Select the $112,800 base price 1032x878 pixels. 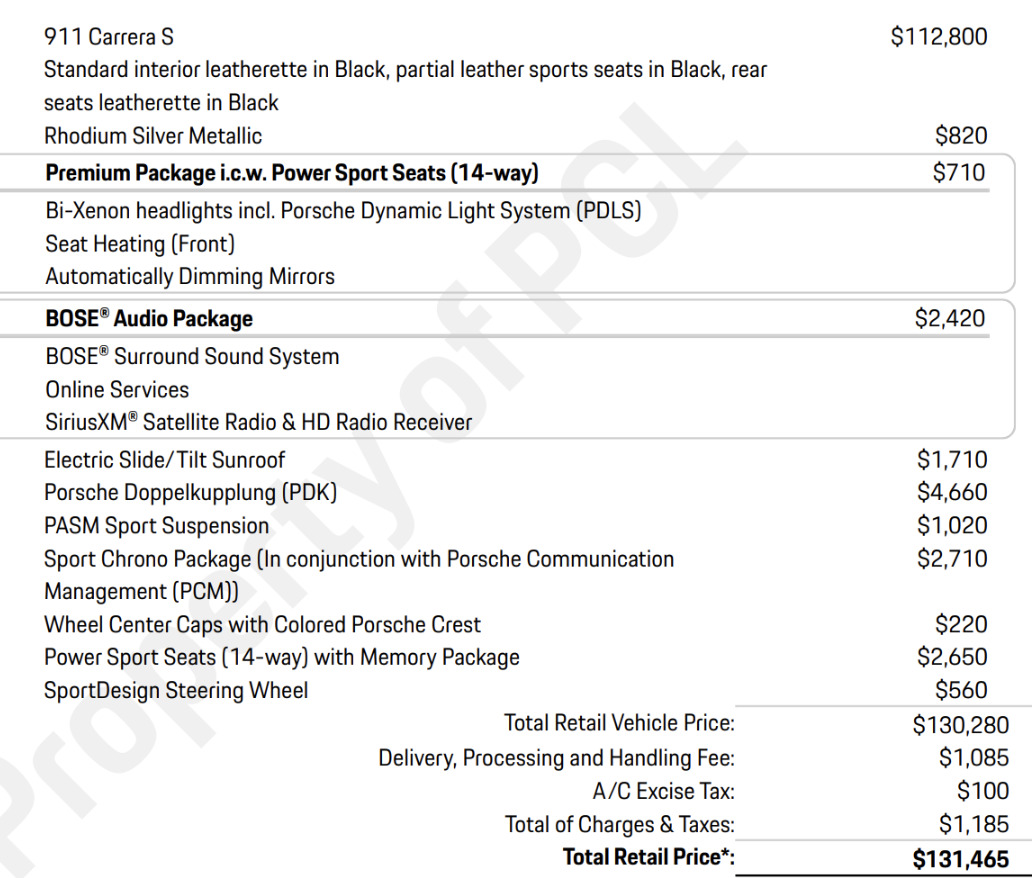(938, 37)
